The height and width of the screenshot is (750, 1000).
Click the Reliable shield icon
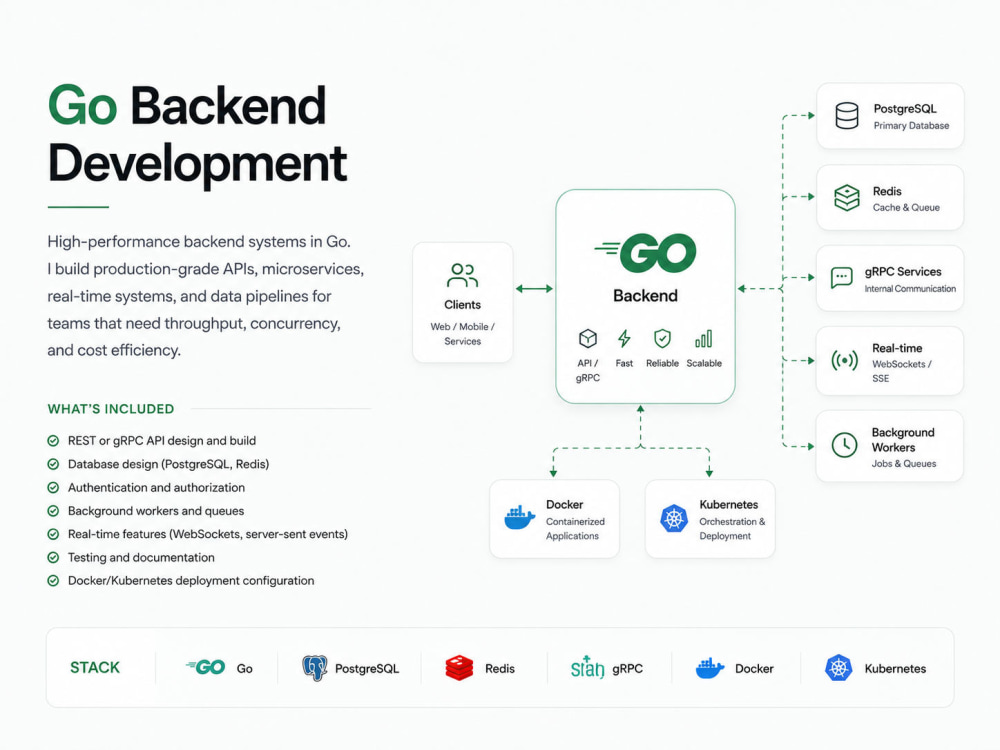tap(662, 338)
